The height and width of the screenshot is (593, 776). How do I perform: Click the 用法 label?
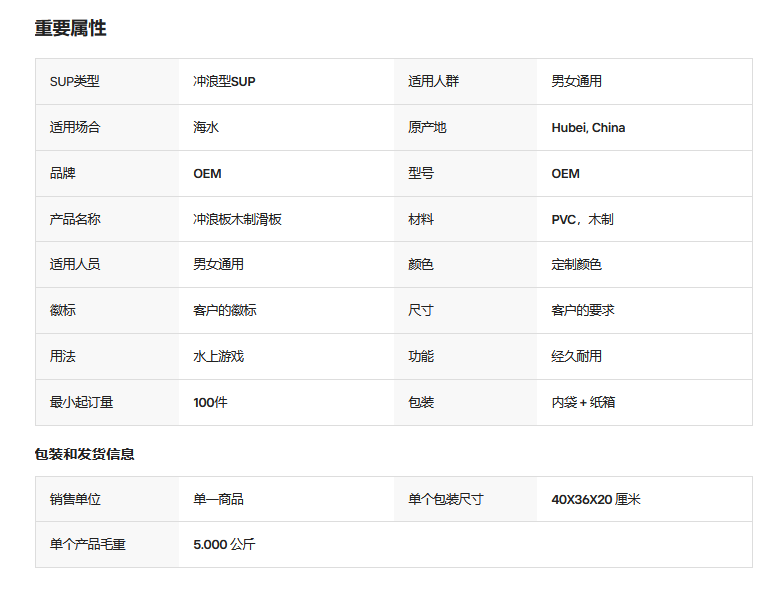(62, 356)
